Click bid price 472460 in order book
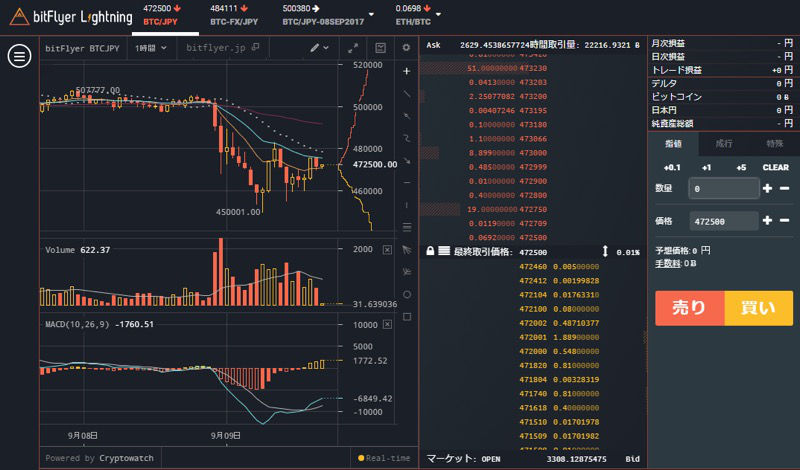The image size is (800, 470). click(x=533, y=266)
